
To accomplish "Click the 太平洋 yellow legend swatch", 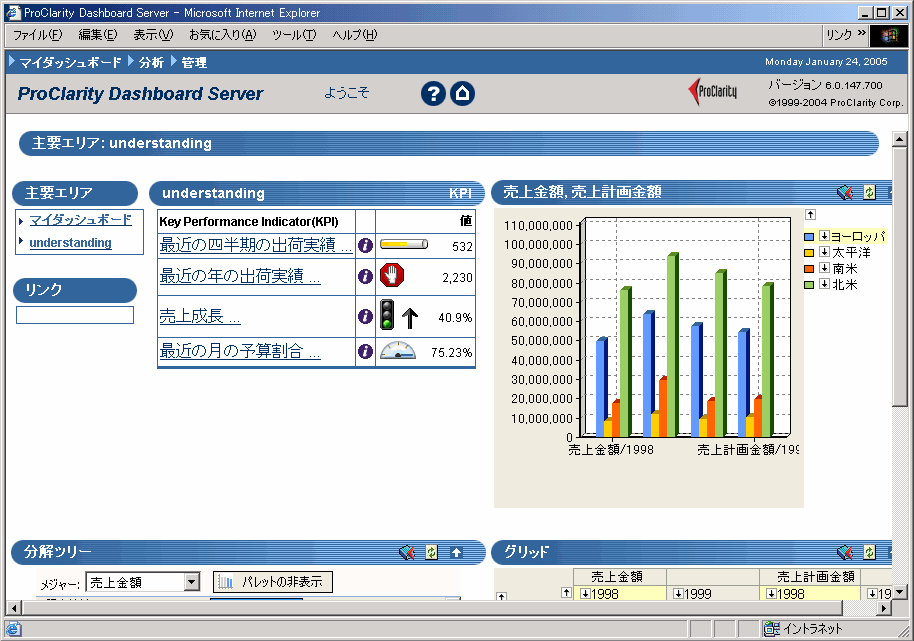I will (809, 252).
